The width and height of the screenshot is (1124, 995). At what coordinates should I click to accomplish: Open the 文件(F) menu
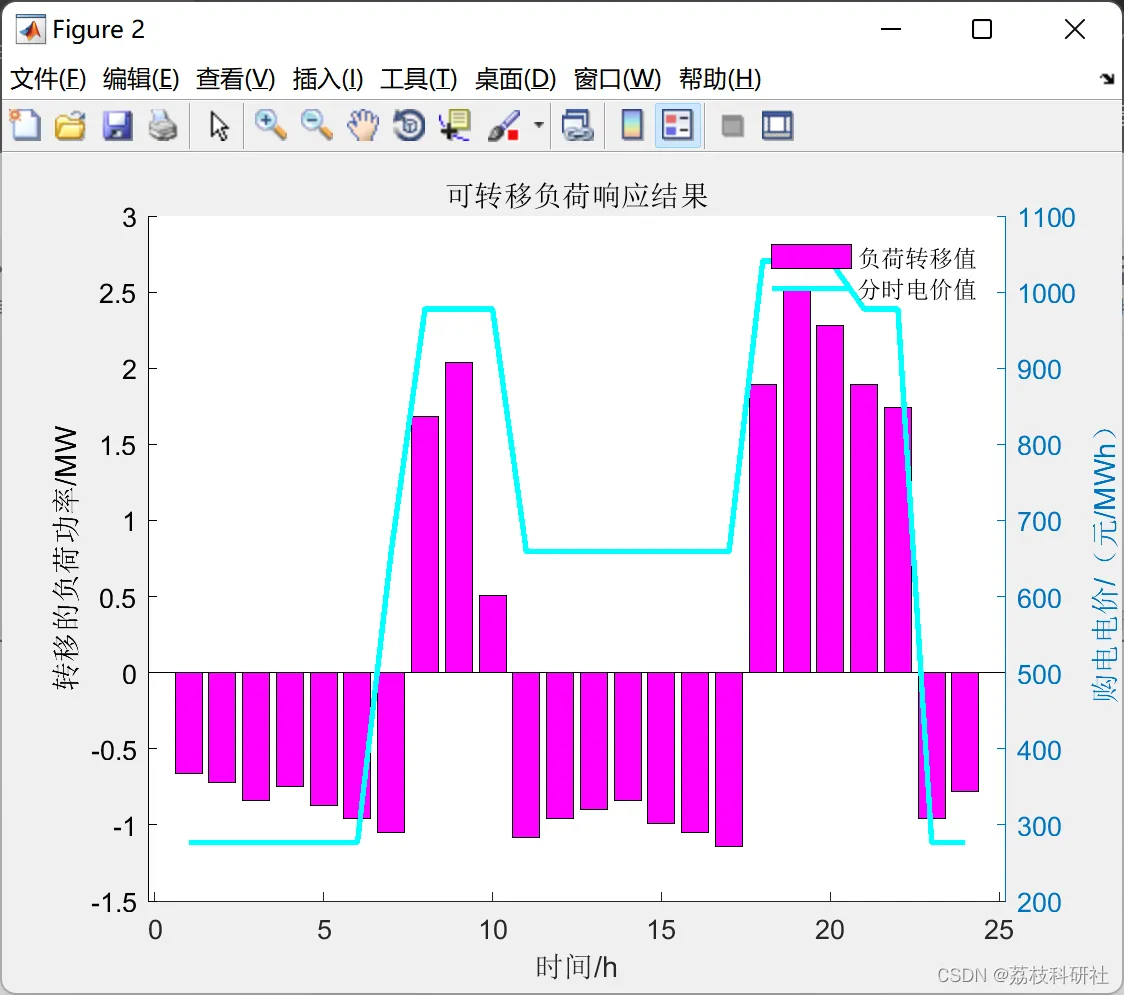pyautogui.click(x=48, y=79)
